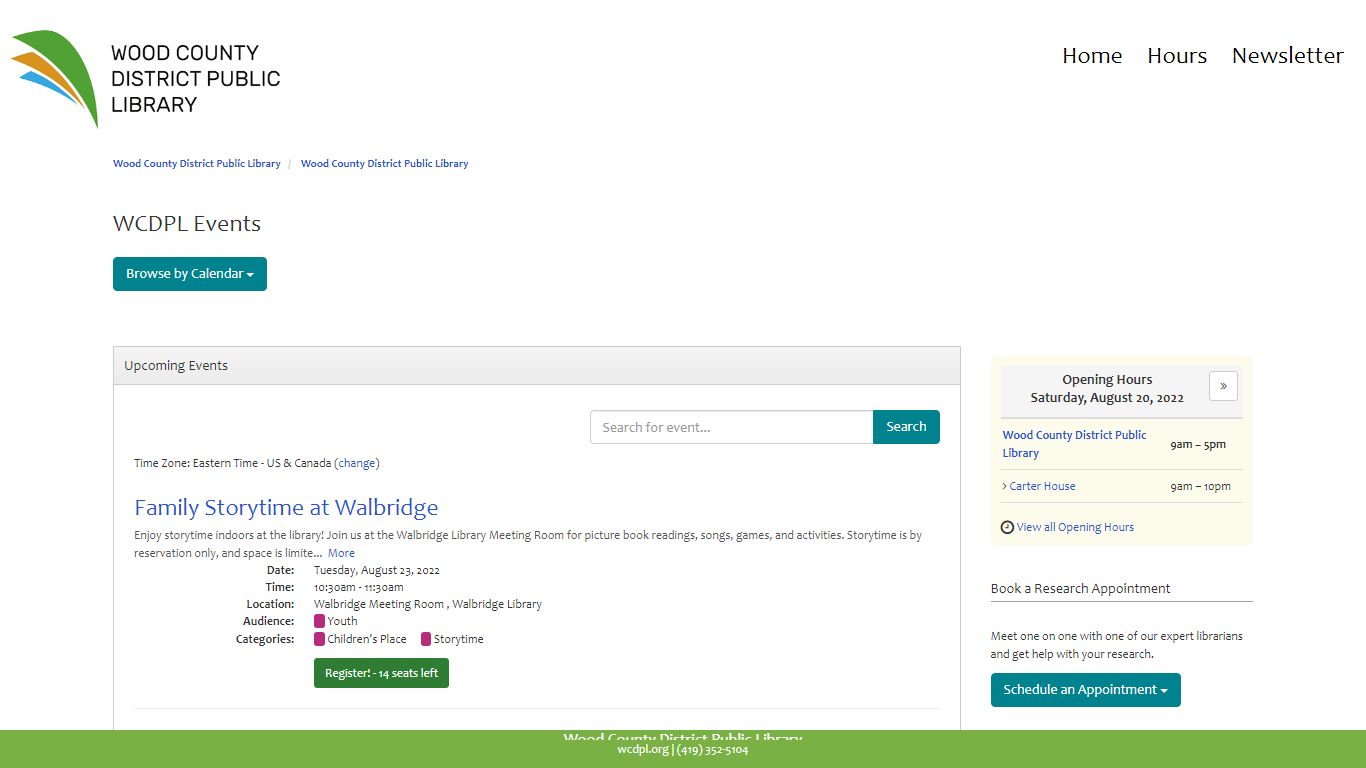The height and width of the screenshot is (768, 1366).
Task: Click the 9am – 10pm Carter House hours
Action: [x=1201, y=486]
